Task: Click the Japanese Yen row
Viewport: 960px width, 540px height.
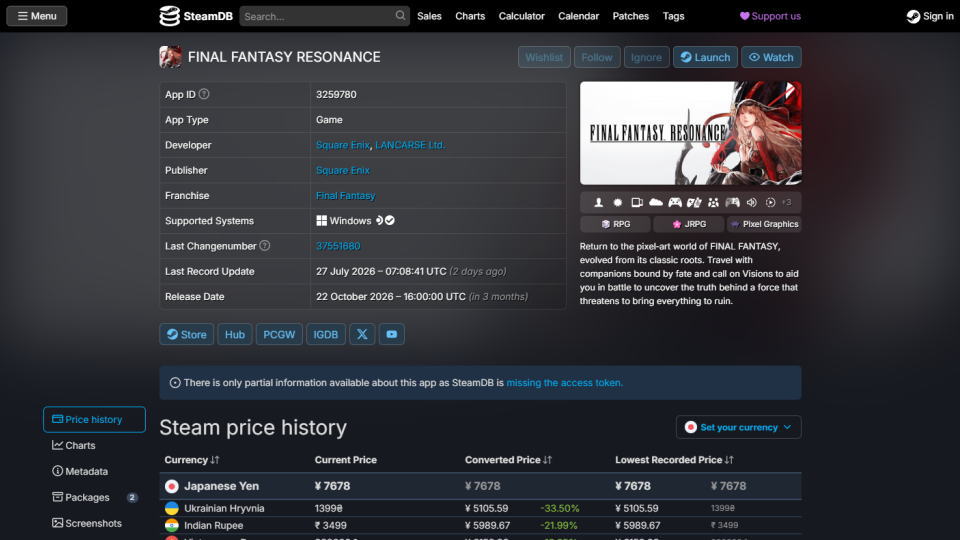Action: tap(481, 486)
